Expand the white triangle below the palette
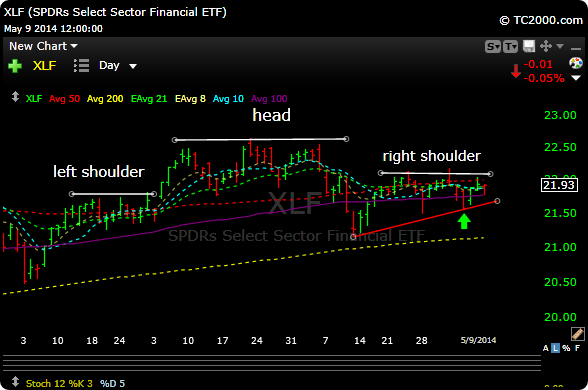The height and width of the screenshot is (390, 588). click(576, 78)
